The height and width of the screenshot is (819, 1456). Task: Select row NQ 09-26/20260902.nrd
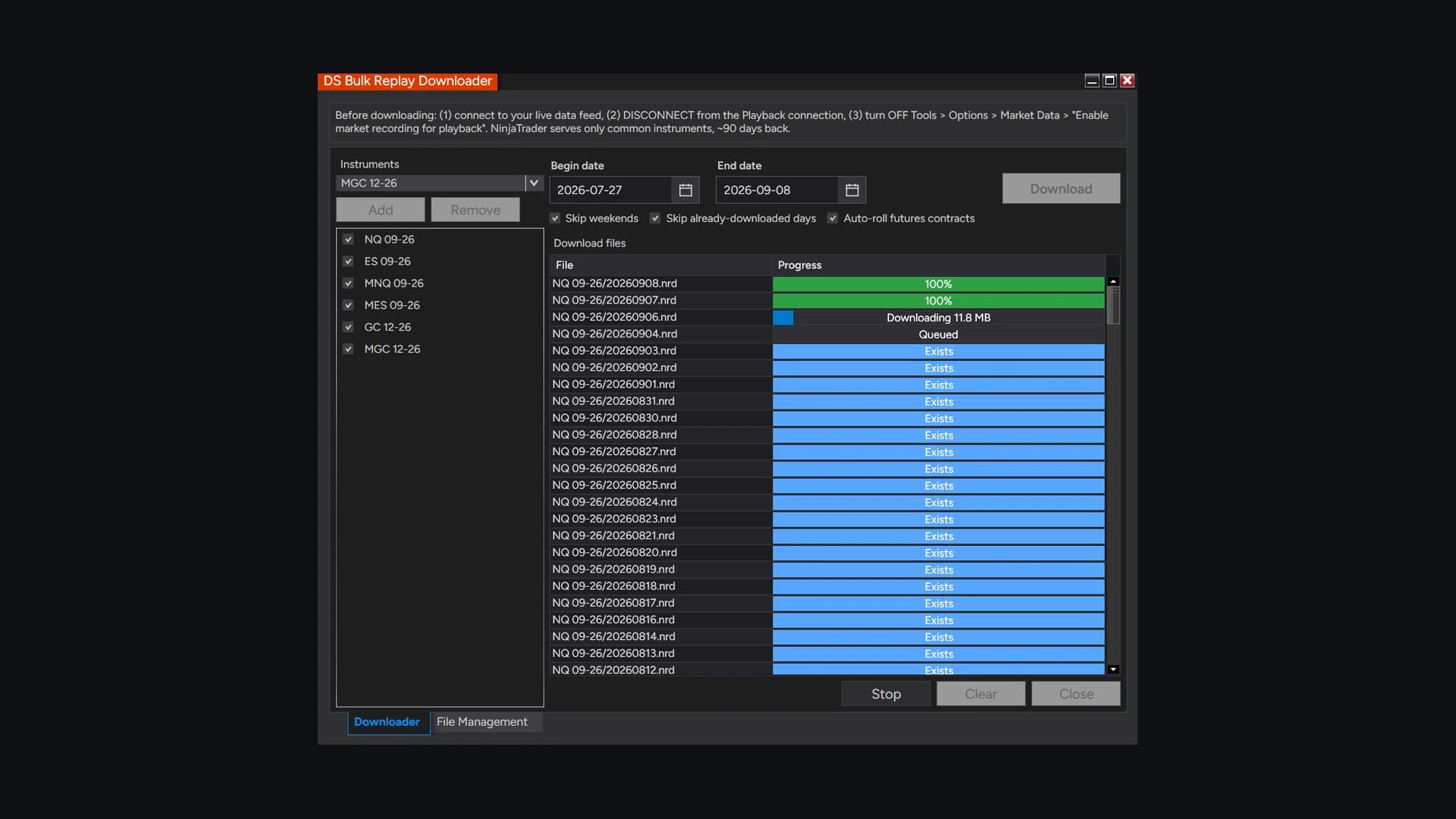pyautogui.click(x=827, y=368)
